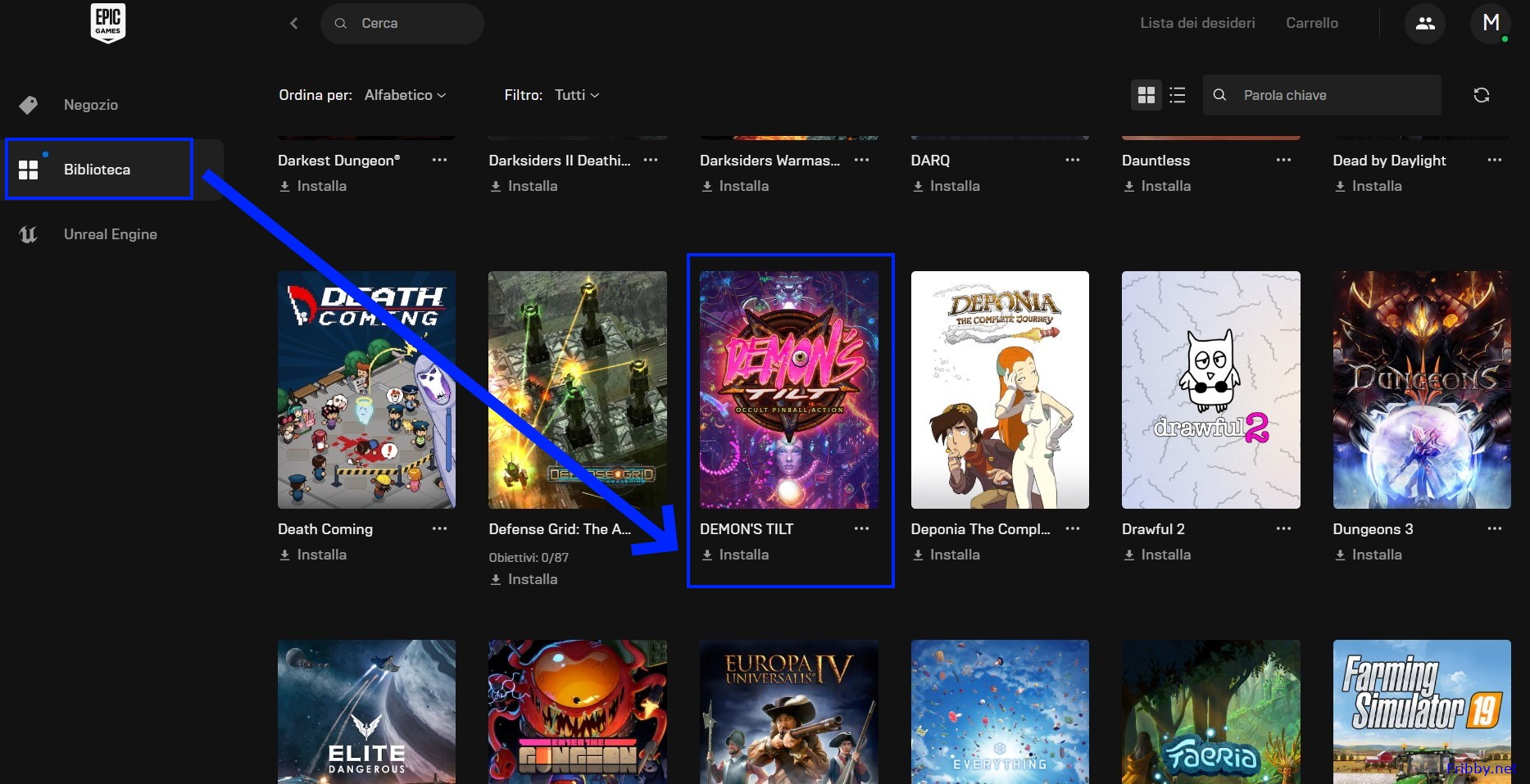This screenshot has height=784, width=1530.
Task: Open Elite Dangerous cover art
Action: click(366, 712)
